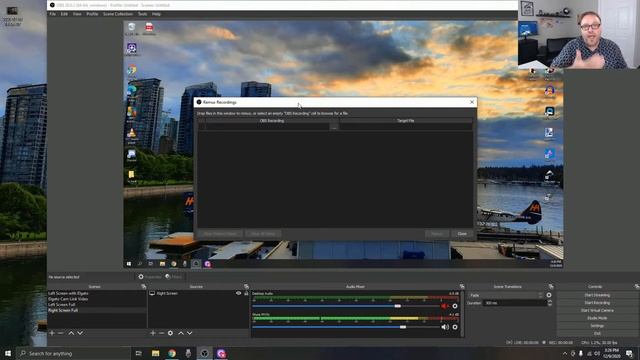Screen dimensions: 640x360
Task: Click the taskbar clock
Action: click(611, 353)
